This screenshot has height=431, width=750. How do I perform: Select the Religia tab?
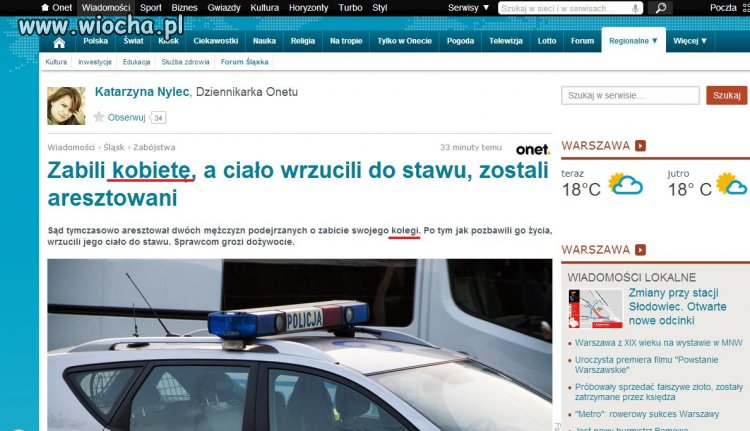[303, 41]
